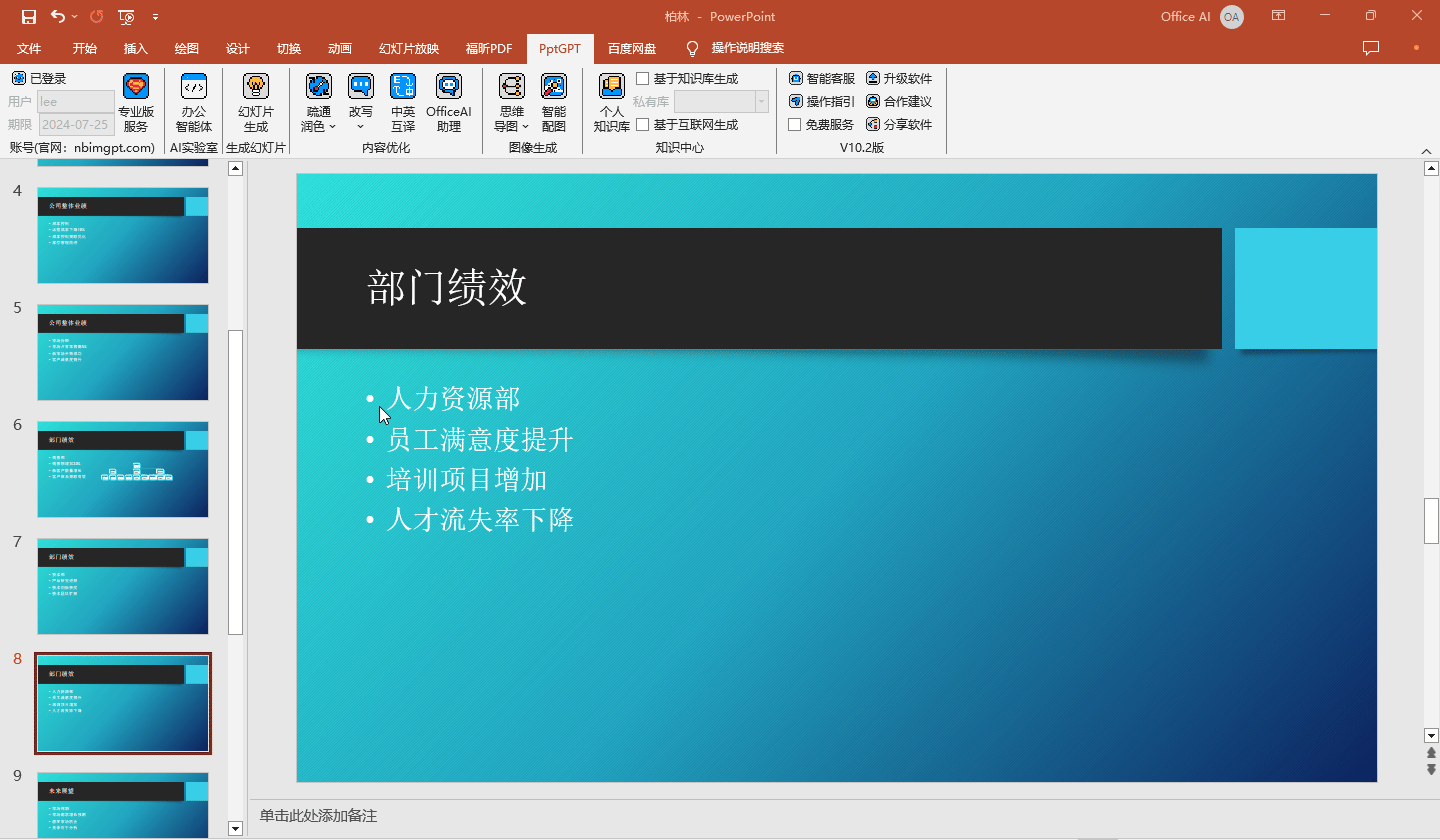Open the 幻灯片放映 tab
Screen dimensions: 1440x840
tap(408, 48)
